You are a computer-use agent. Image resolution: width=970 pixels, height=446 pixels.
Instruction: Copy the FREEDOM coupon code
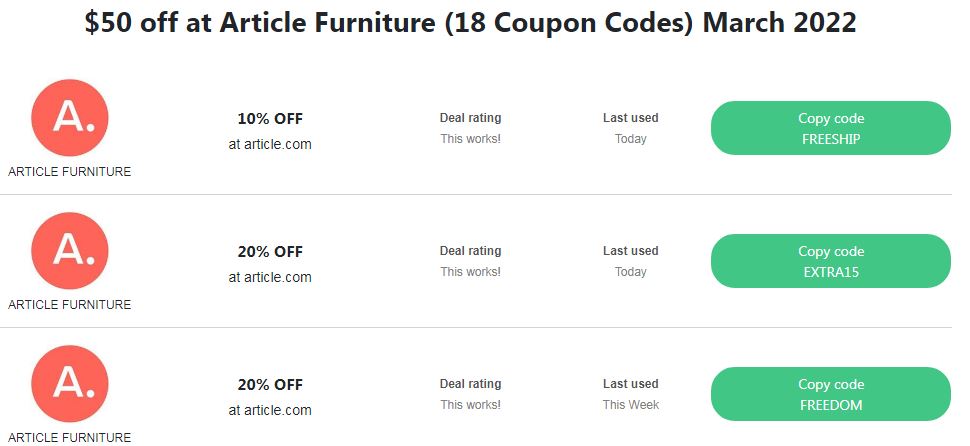[x=830, y=394]
